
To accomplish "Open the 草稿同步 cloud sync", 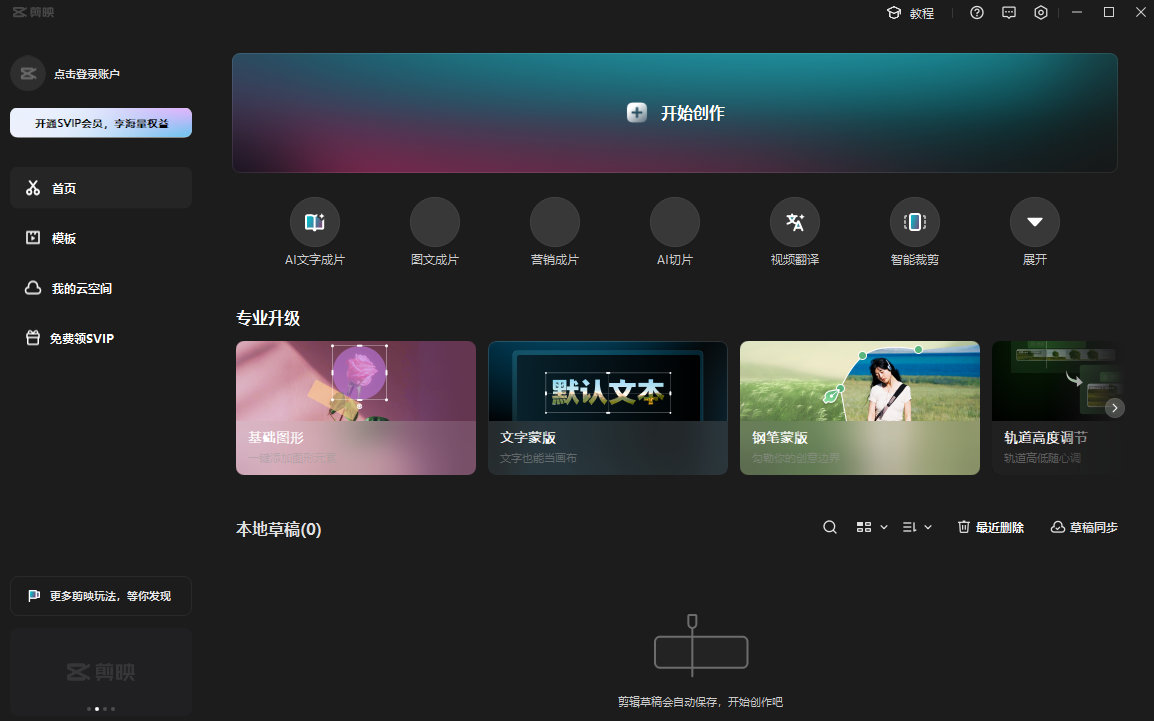I will click(1083, 526).
